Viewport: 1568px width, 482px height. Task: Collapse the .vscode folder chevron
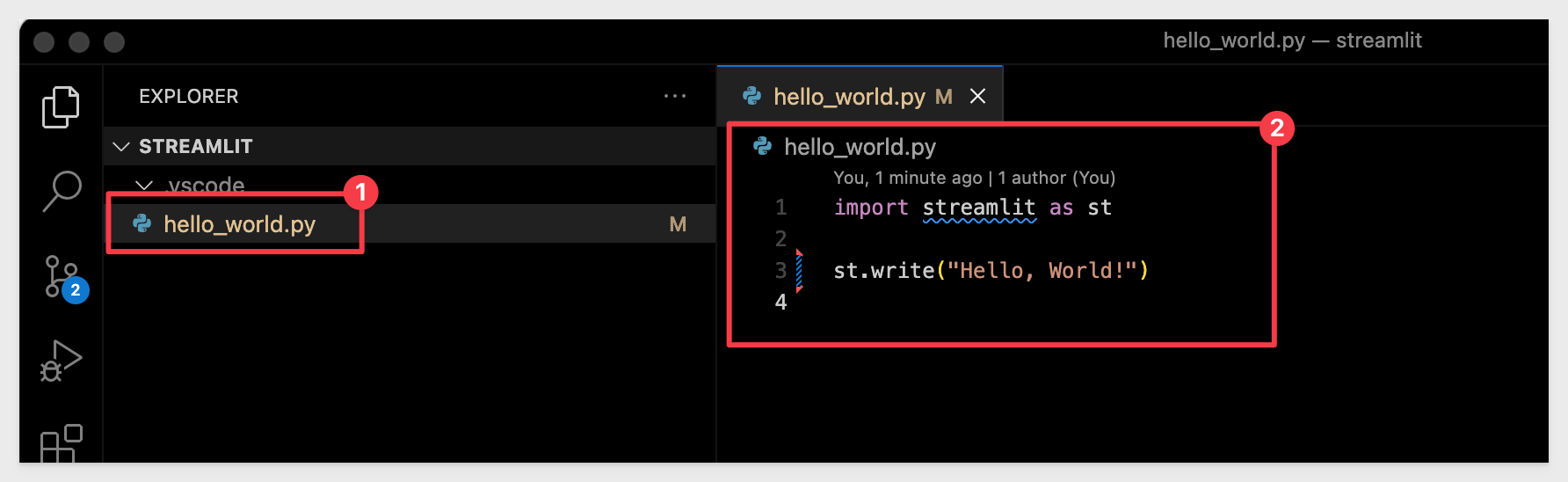point(145,186)
